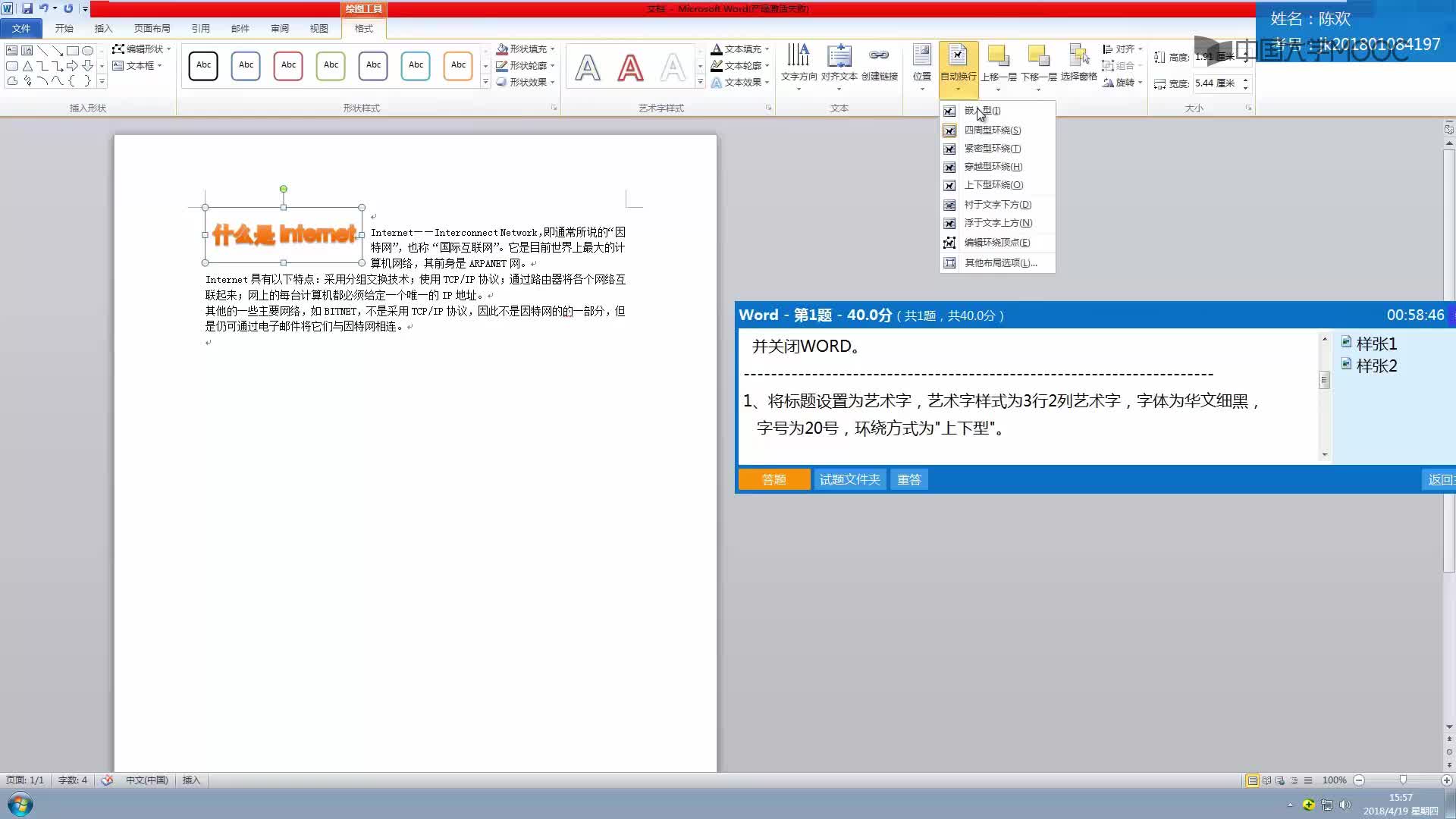Click the Undo icon in title bar
Image resolution: width=1456 pixels, height=819 pixels.
[44, 8]
